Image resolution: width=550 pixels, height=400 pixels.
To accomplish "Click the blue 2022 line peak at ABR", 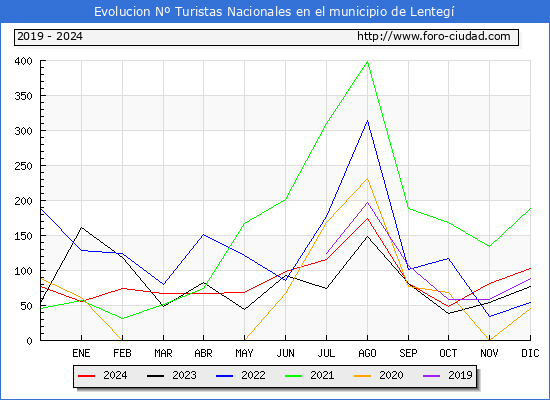I will tap(203, 234).
